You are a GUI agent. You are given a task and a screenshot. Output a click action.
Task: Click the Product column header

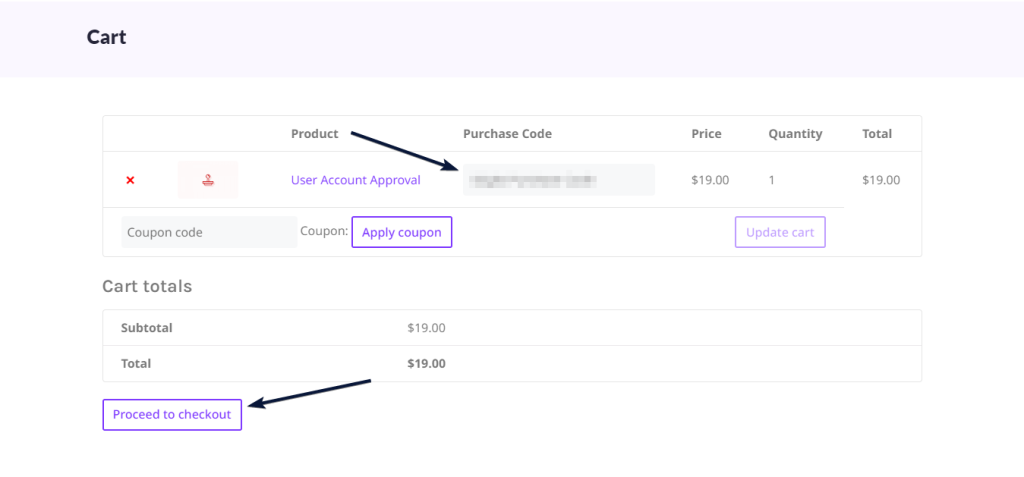[314, 134]
